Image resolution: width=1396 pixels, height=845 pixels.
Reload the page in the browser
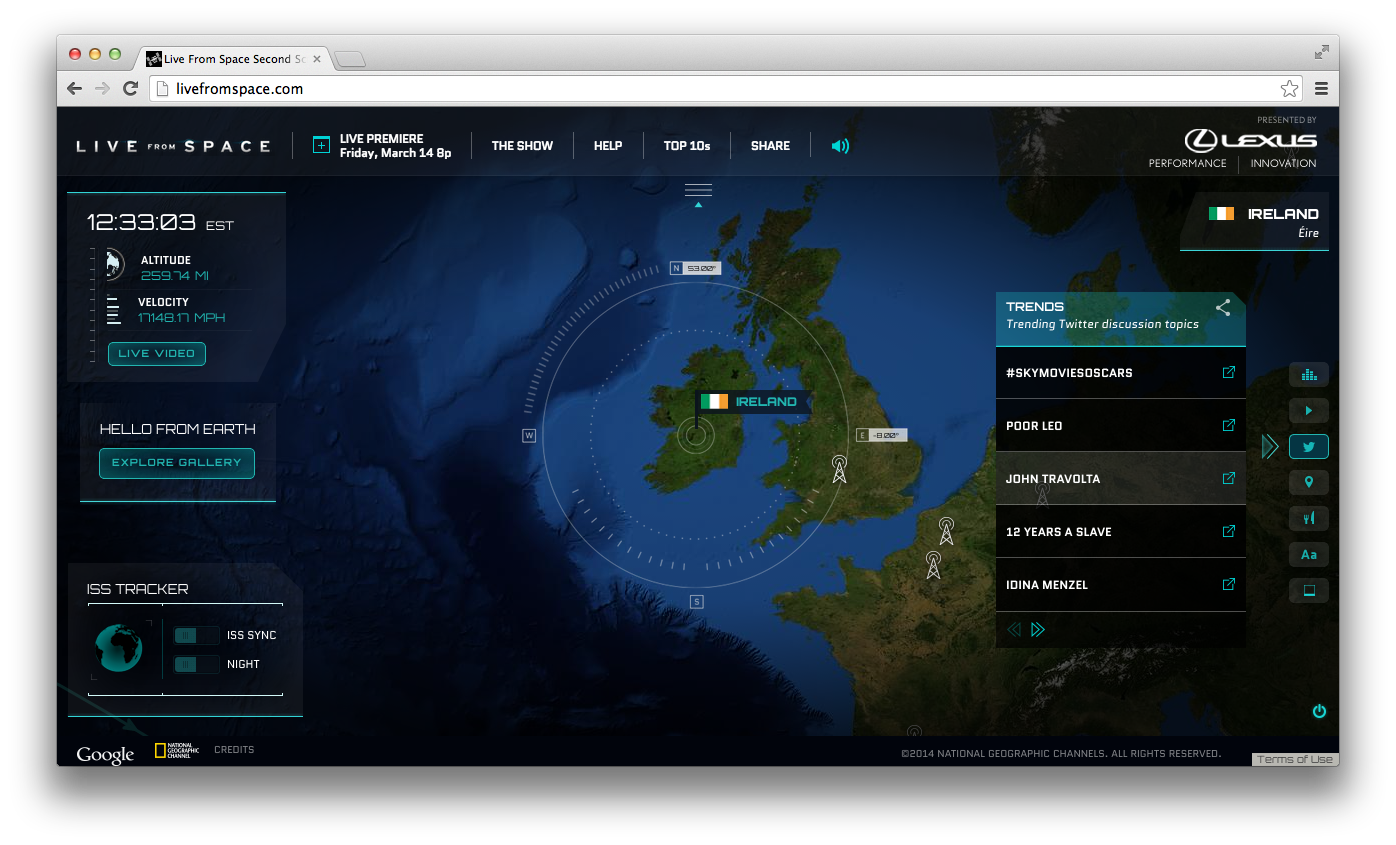coord(130,89)
